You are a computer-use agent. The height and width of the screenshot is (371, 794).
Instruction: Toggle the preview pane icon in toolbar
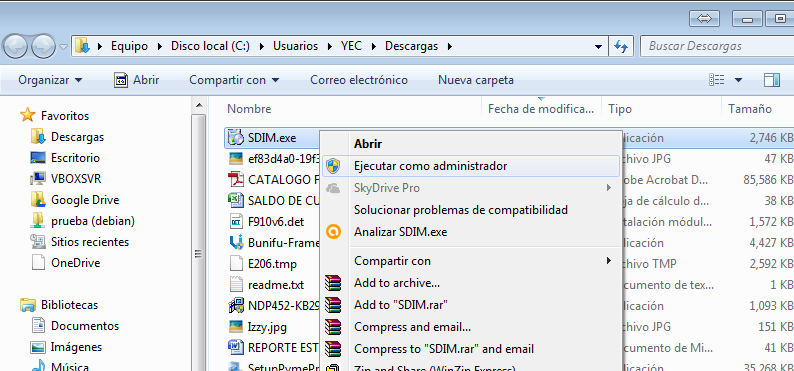772,80
